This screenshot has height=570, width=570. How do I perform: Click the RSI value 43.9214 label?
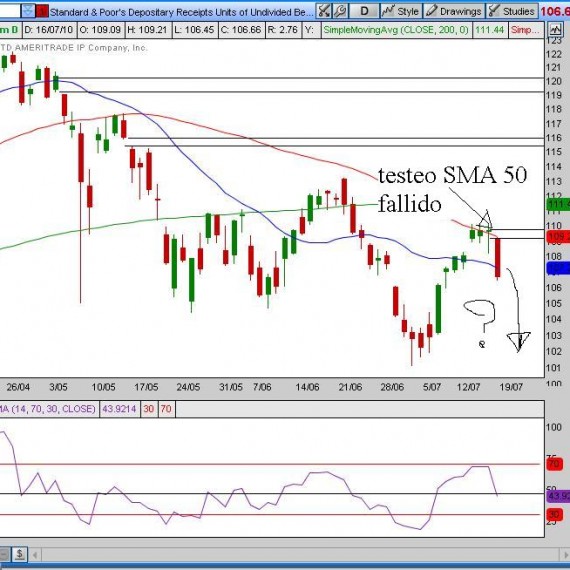click(119, 409)
